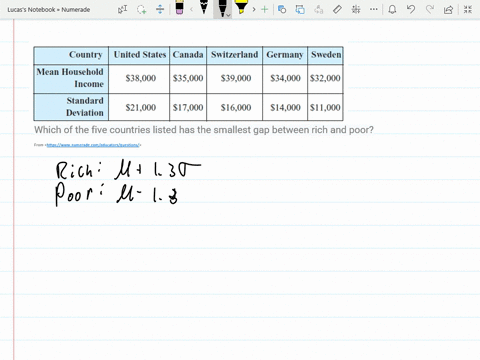Open the Shapes tool
Image resolution: width=480 pixels, height=360 pixels.
282,9
